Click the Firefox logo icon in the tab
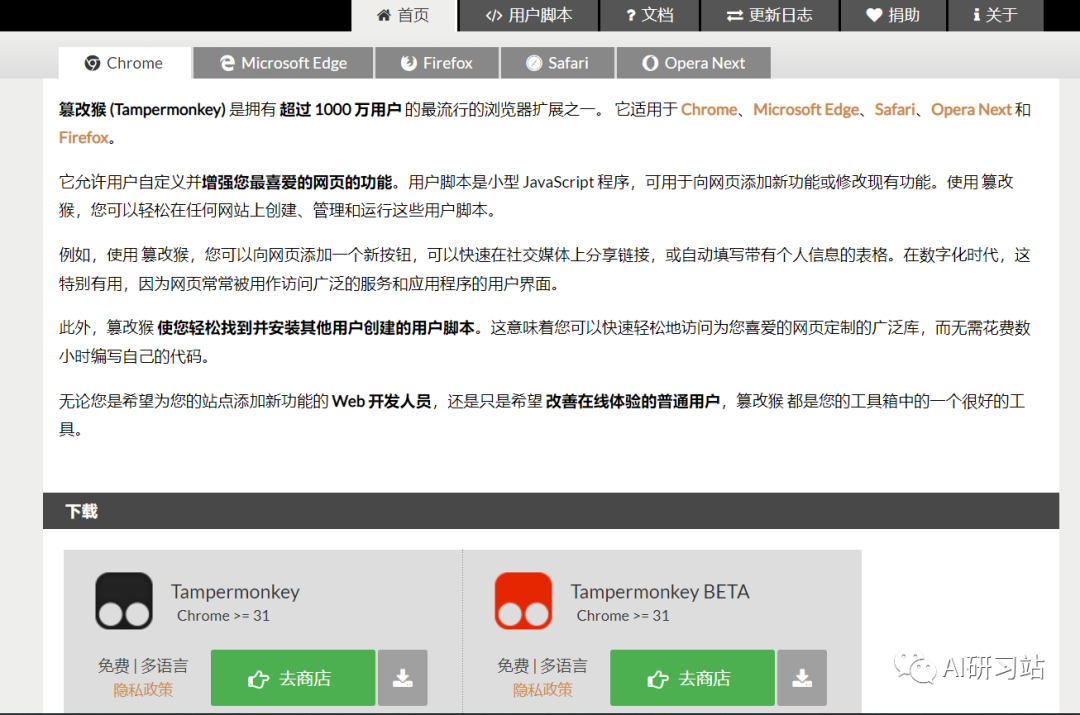 click(409, 63)
